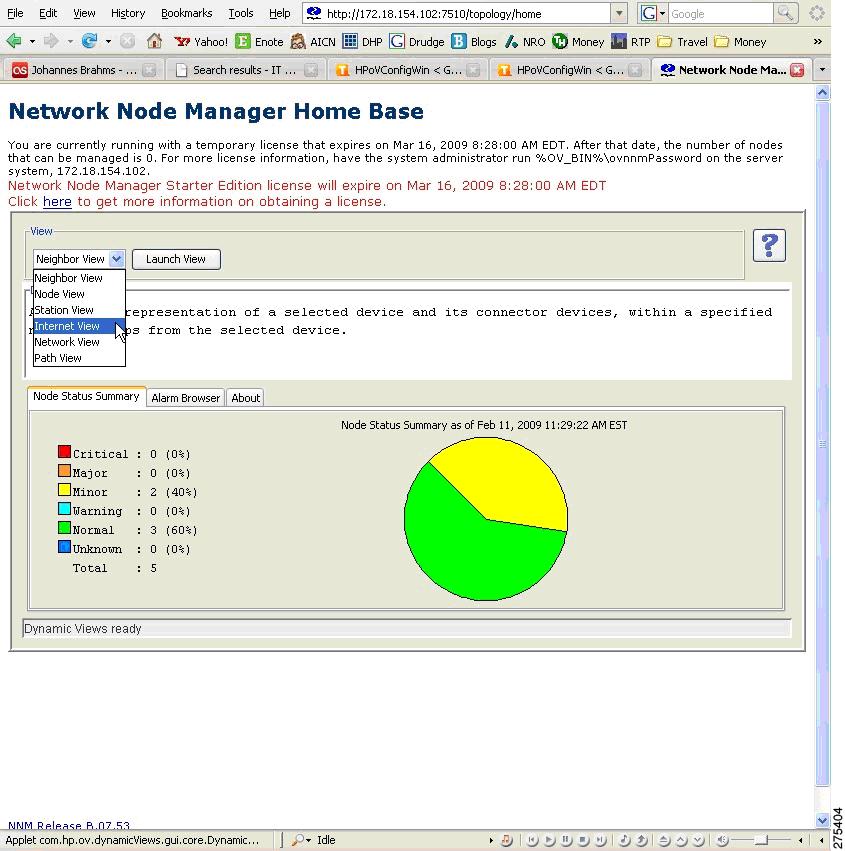The width and height of the screenshot is (845, 851).
Task: Click the browser Back arrow button
Action: 14,41
